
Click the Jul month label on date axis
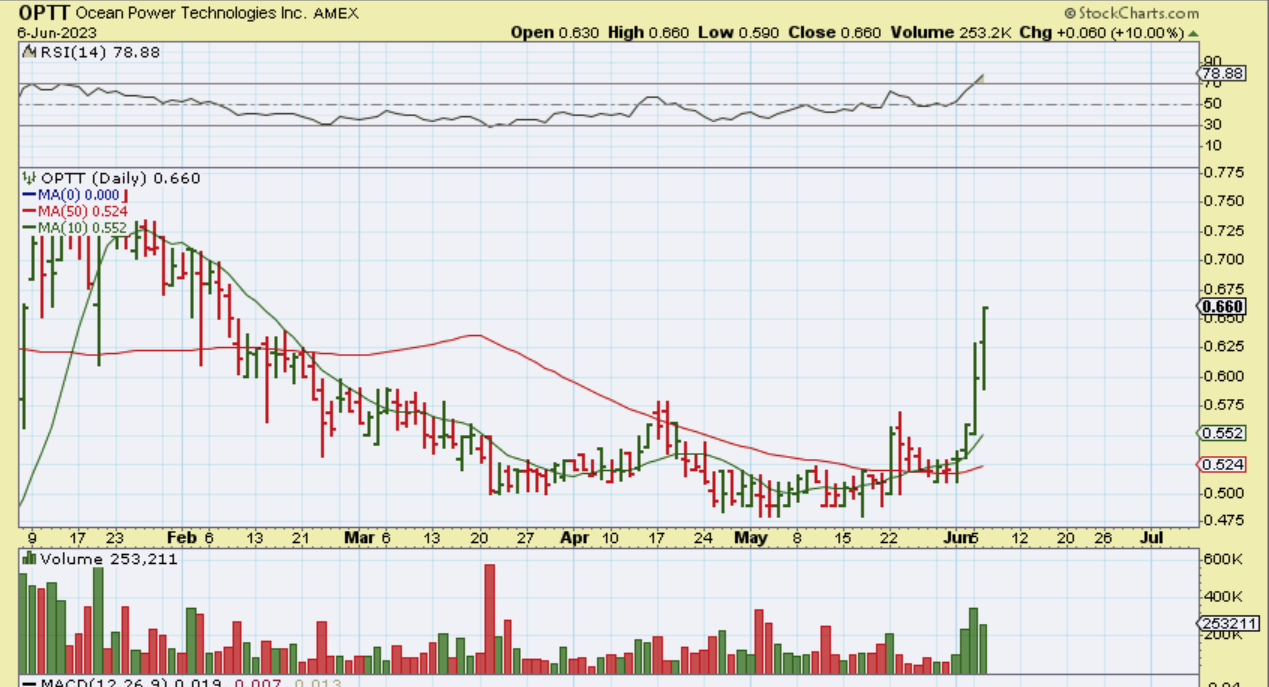[1151, 538]
